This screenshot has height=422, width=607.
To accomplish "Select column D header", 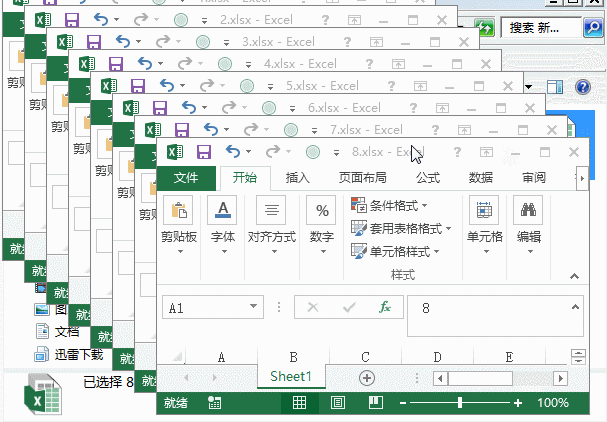I will (437, 357).
